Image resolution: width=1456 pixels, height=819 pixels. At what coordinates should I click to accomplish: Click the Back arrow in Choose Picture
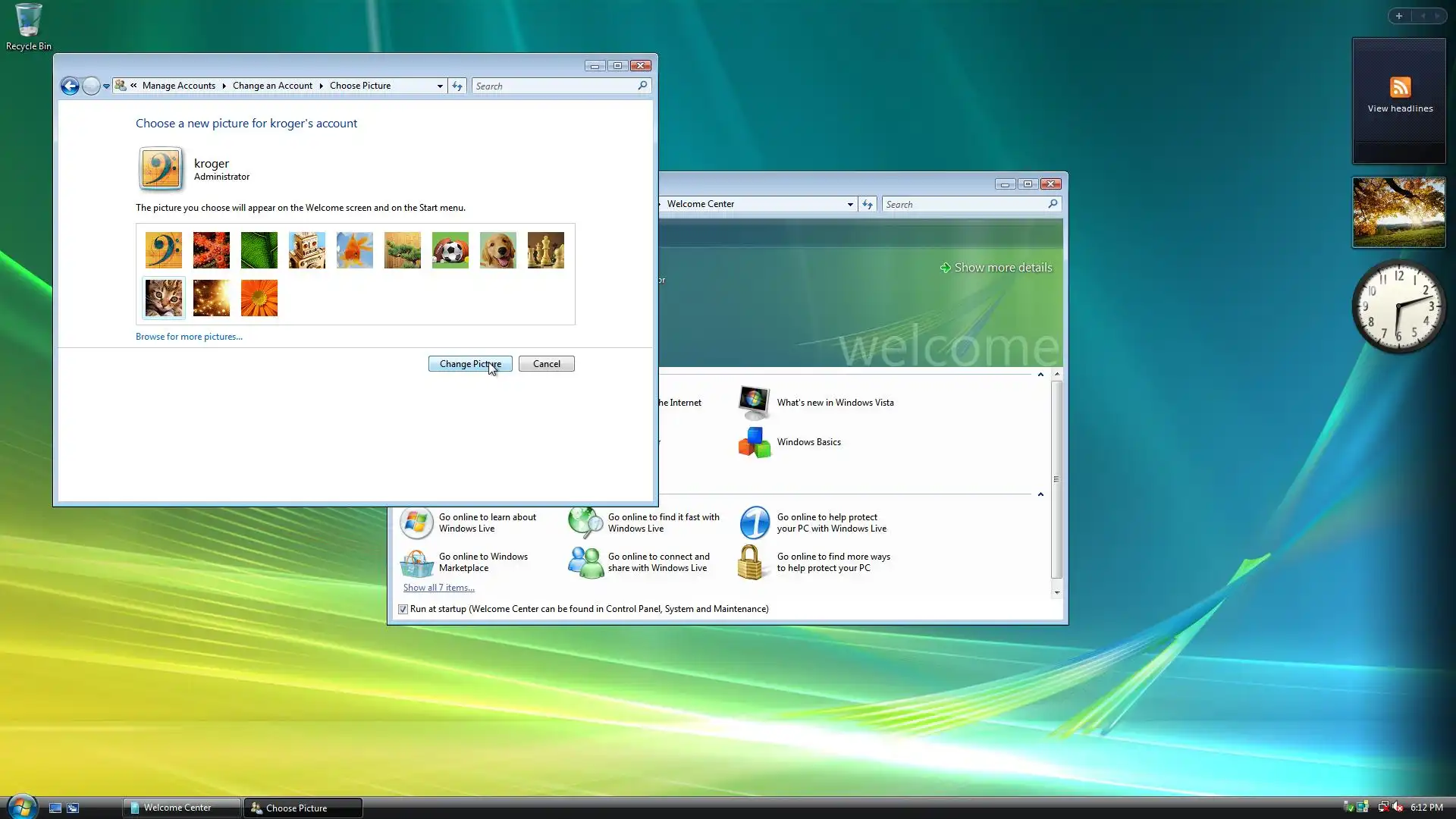tap(70, 86)
